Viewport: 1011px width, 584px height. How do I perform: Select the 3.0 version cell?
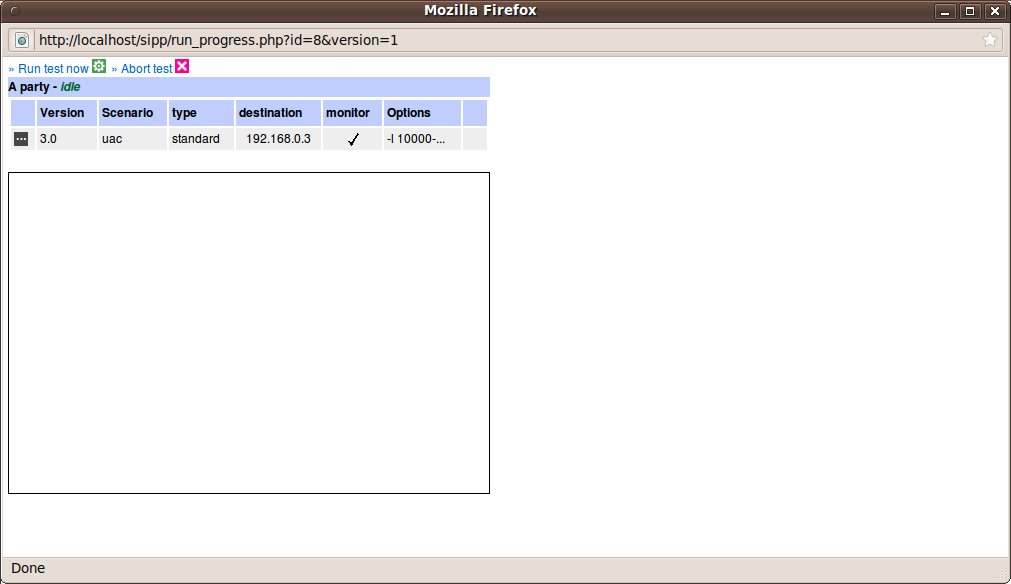(67, 139)
